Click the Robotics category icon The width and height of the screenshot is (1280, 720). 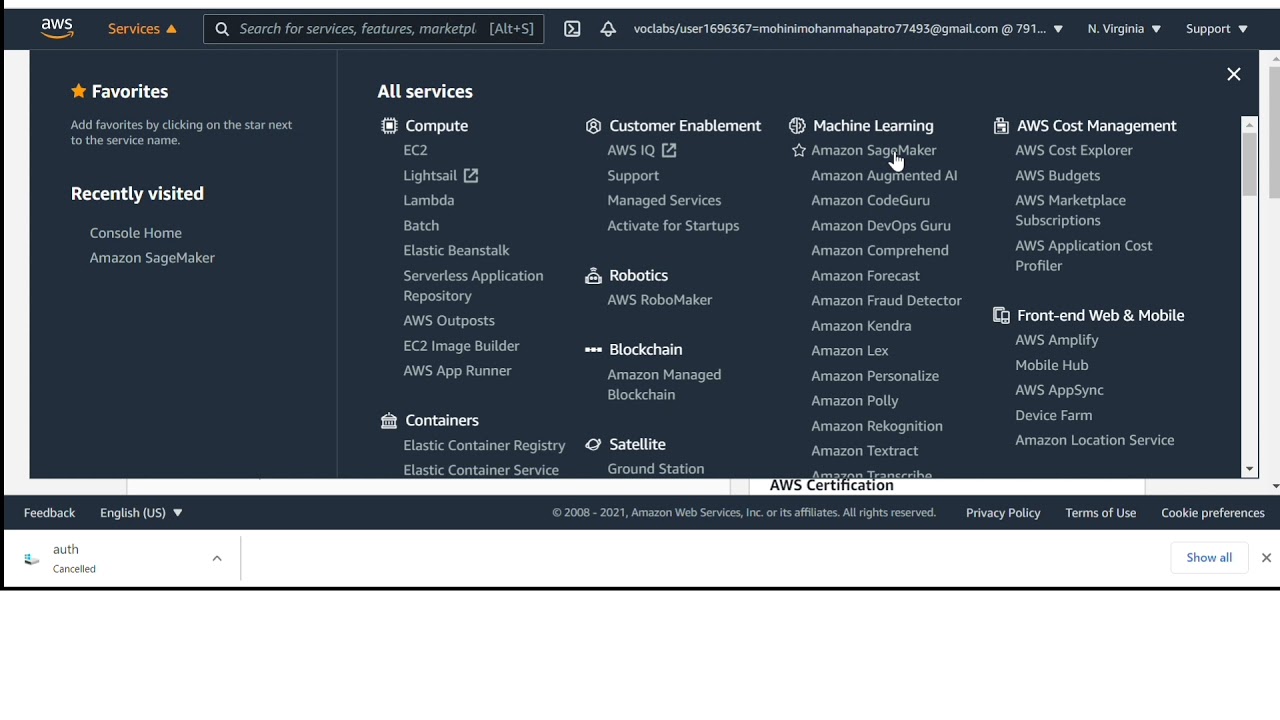pos(593,276)
